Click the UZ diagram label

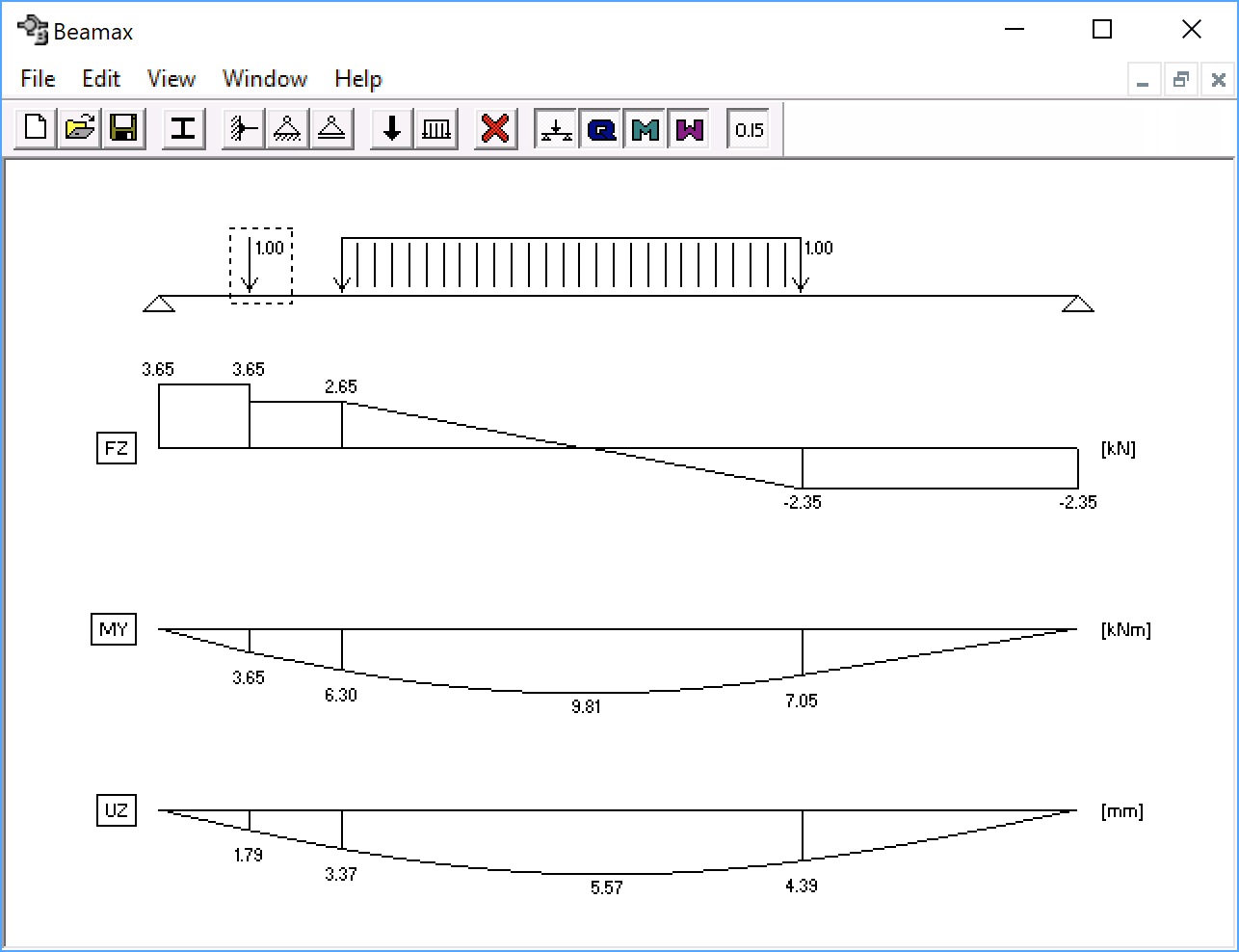tap(116, 810)
